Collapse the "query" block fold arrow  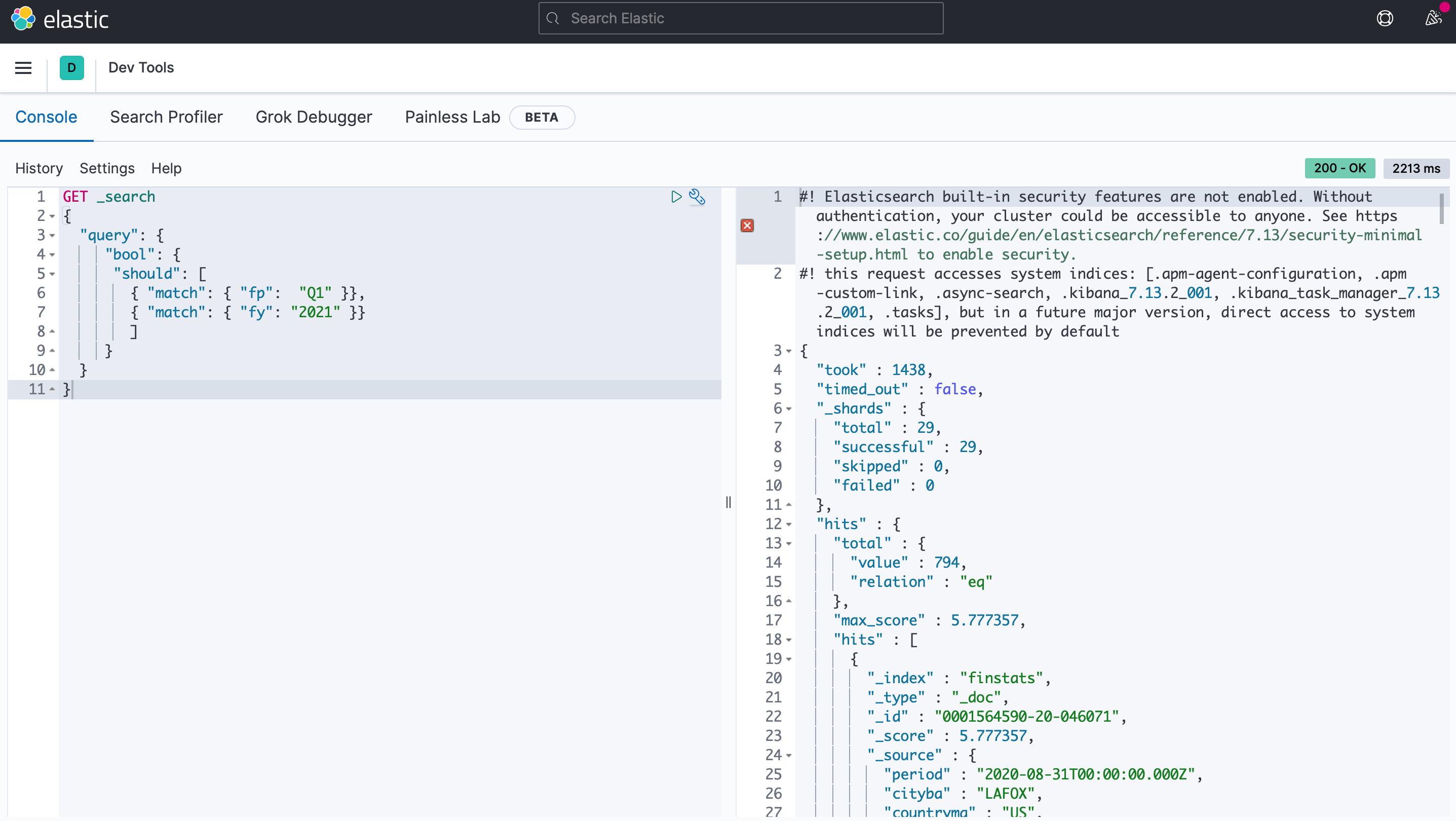52,236
